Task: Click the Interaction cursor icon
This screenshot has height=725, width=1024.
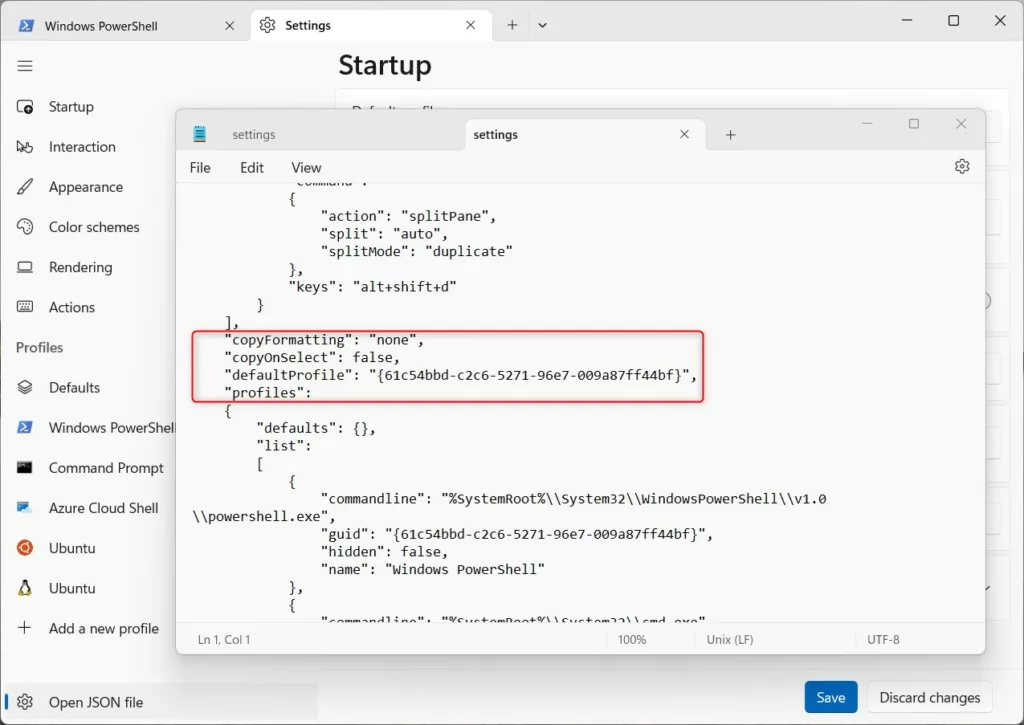Action: tap(25, 147)
